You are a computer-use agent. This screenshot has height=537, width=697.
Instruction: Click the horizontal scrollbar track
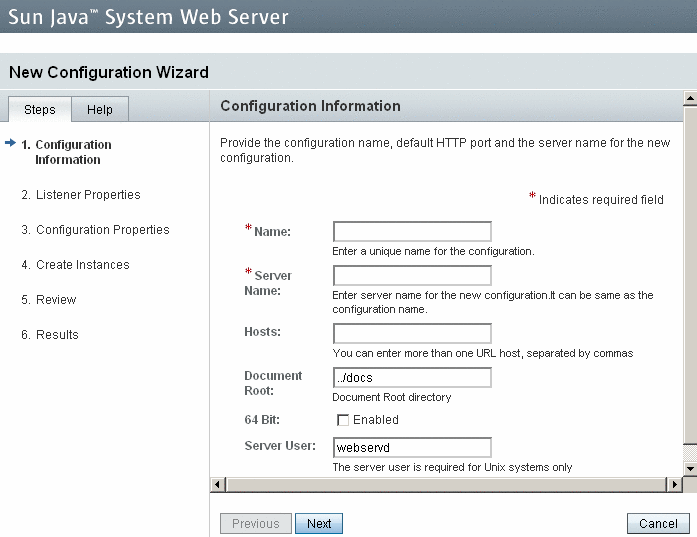pyautogui.click(x=446, y=485)
